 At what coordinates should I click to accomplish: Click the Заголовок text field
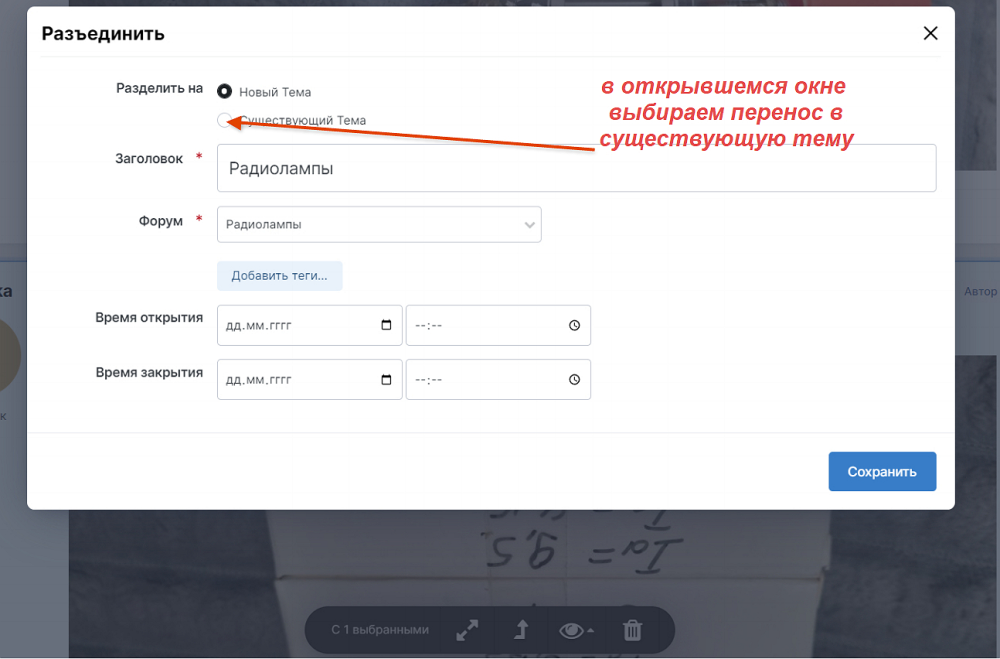pos(576,168)
